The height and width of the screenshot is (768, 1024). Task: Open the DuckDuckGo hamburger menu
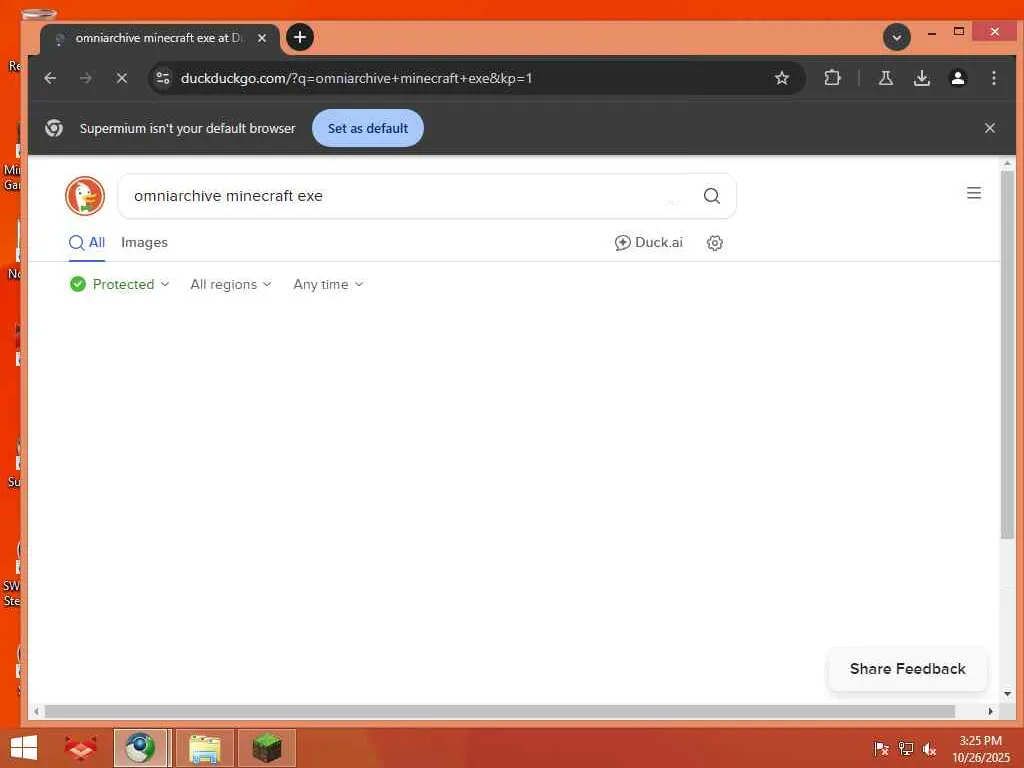[x=974, y=193]
